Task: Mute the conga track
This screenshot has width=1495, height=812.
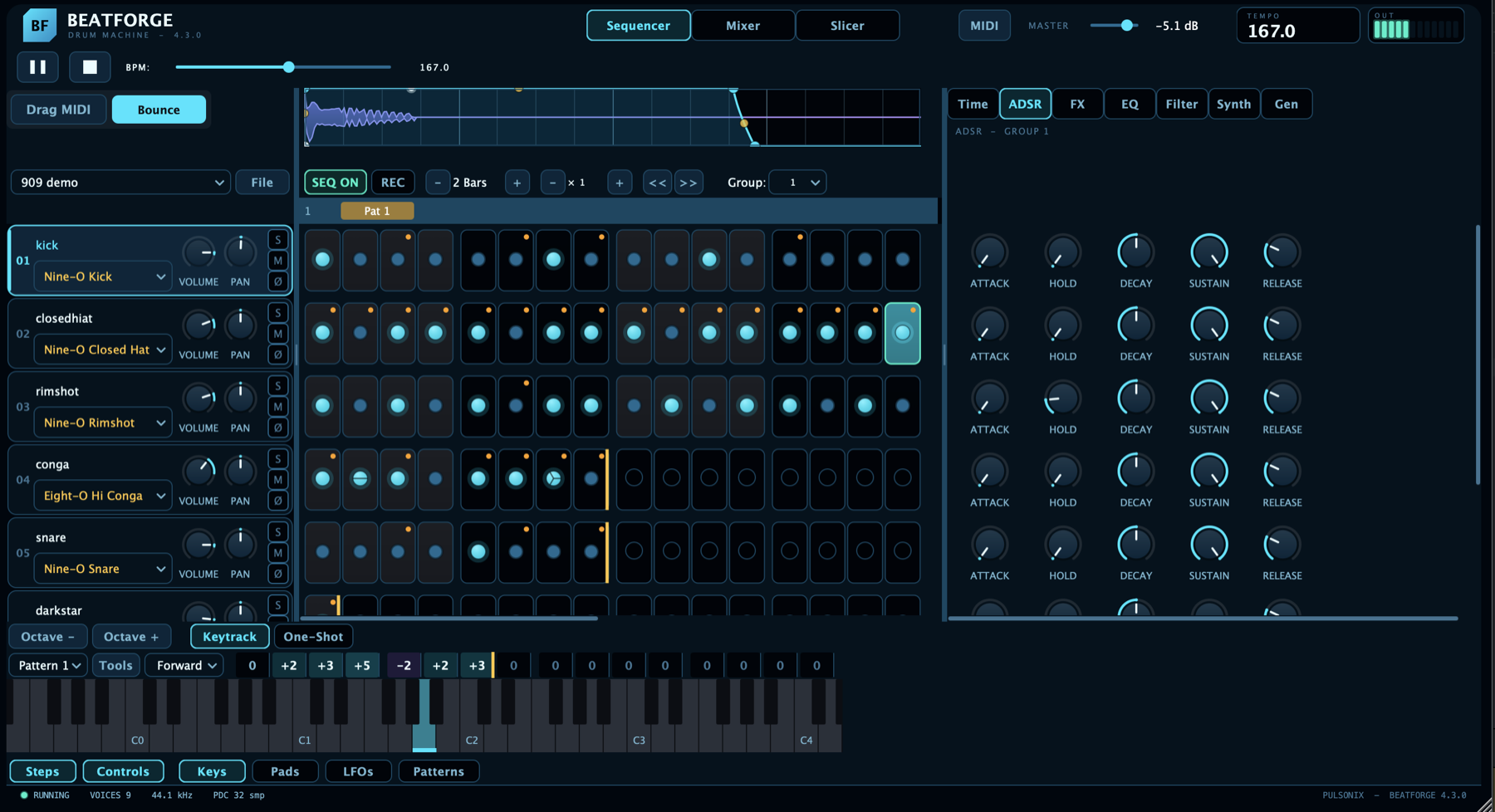Action: (278, 480)
